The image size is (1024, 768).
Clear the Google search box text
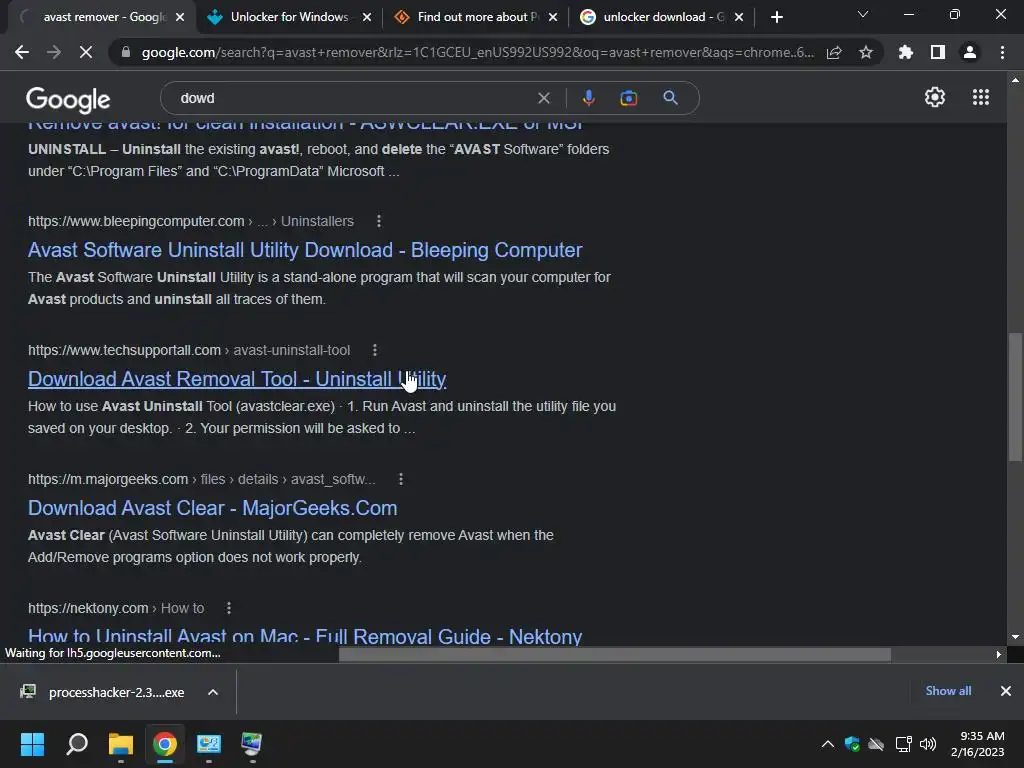click(x=543, y=98)
